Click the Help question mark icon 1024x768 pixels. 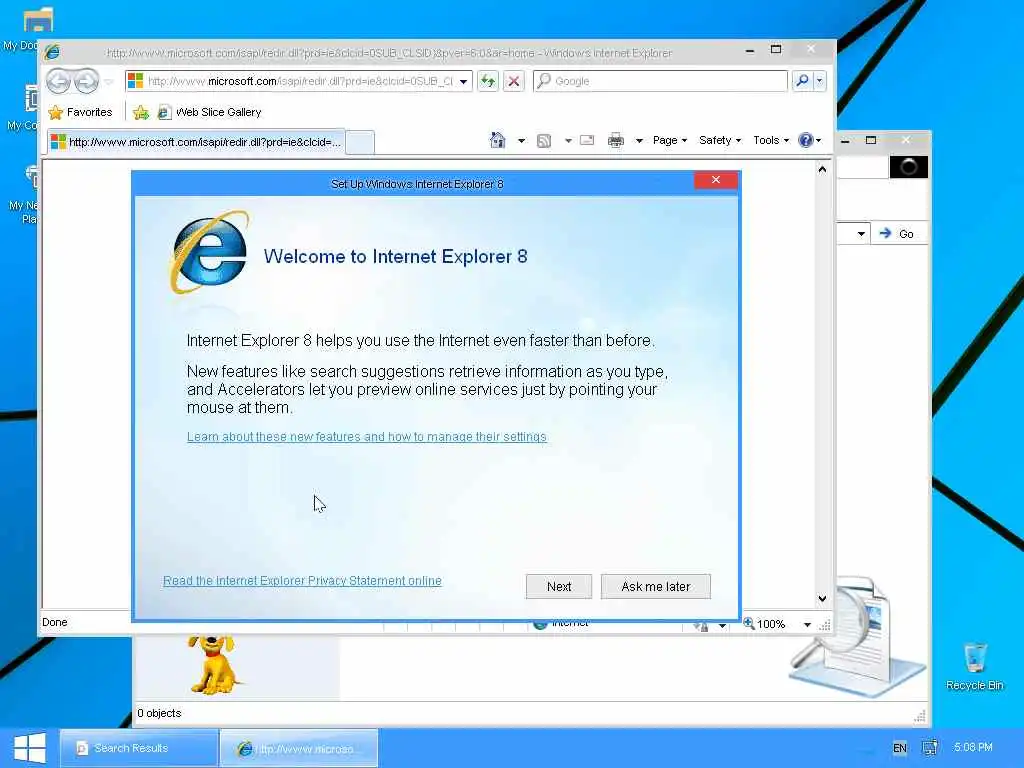pyautogui.click(x=806, y=140)
